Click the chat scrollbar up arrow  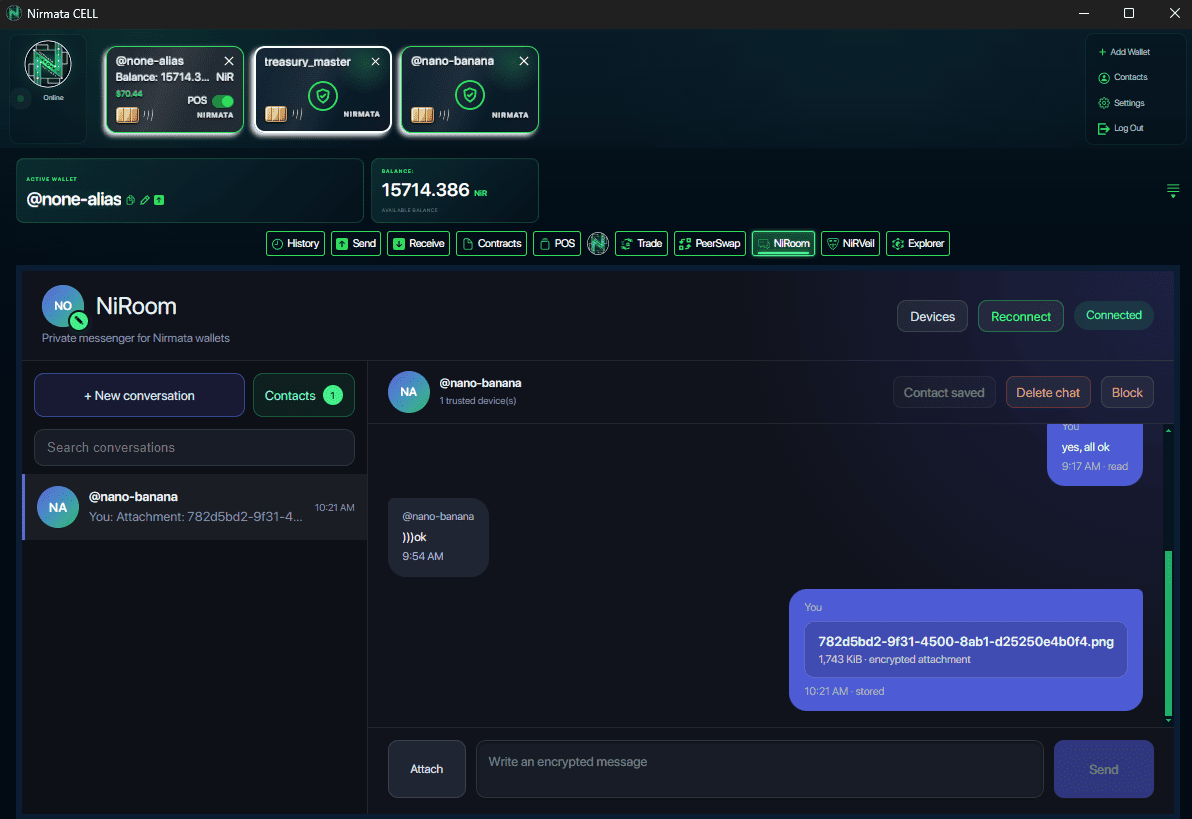[x=1168, y=431]
